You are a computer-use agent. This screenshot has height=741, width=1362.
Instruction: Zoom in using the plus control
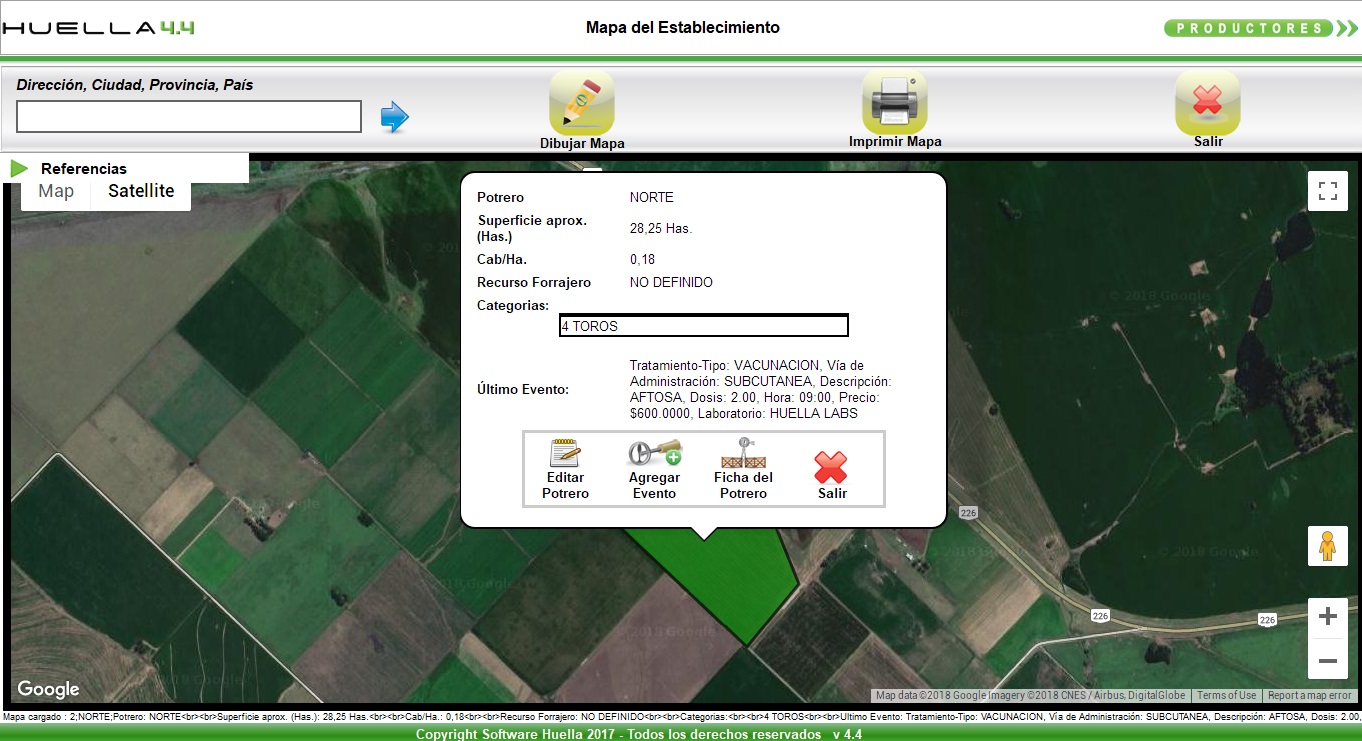(1328, 617)
